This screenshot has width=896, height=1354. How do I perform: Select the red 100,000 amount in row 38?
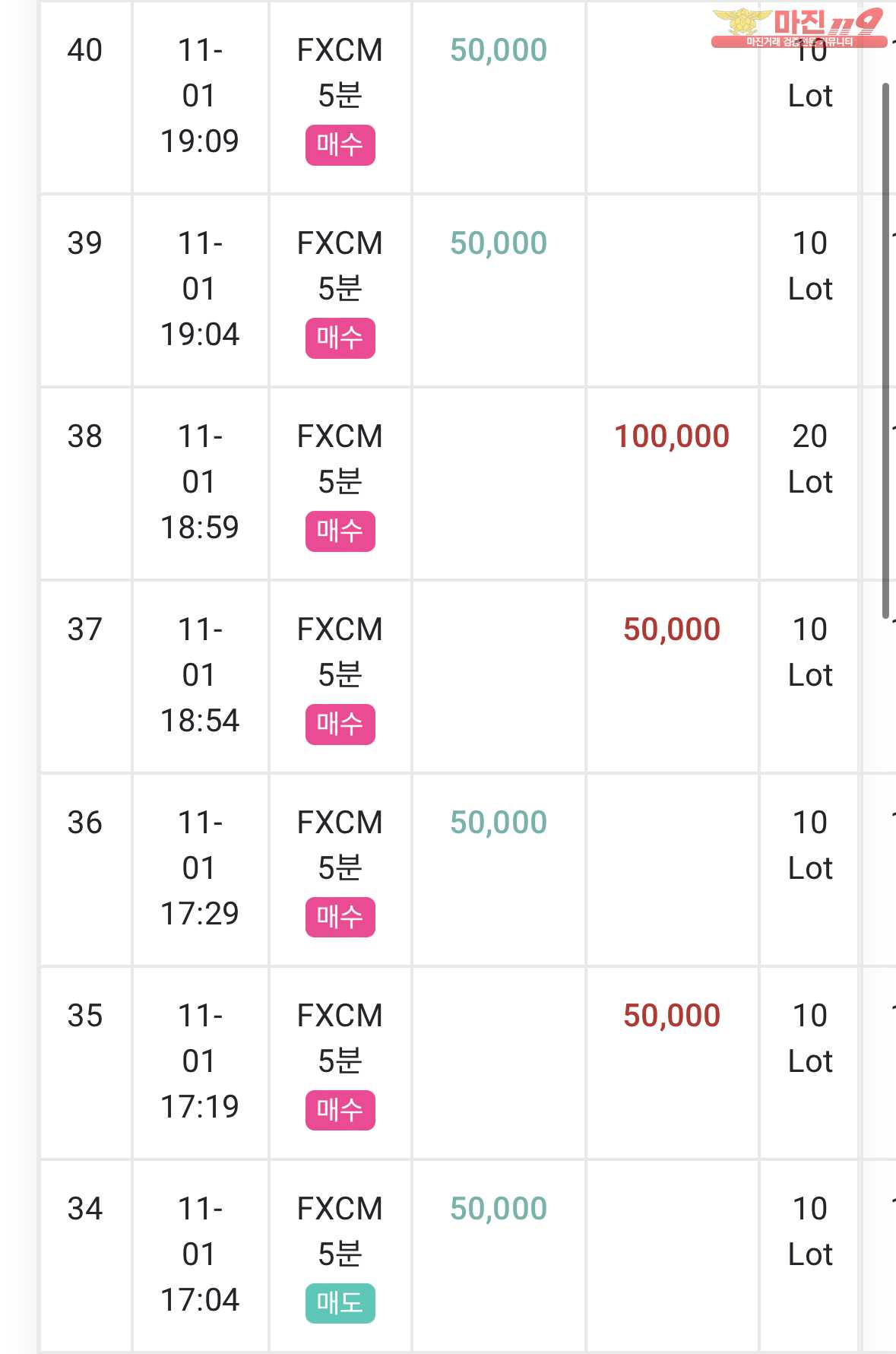[672, 436]
